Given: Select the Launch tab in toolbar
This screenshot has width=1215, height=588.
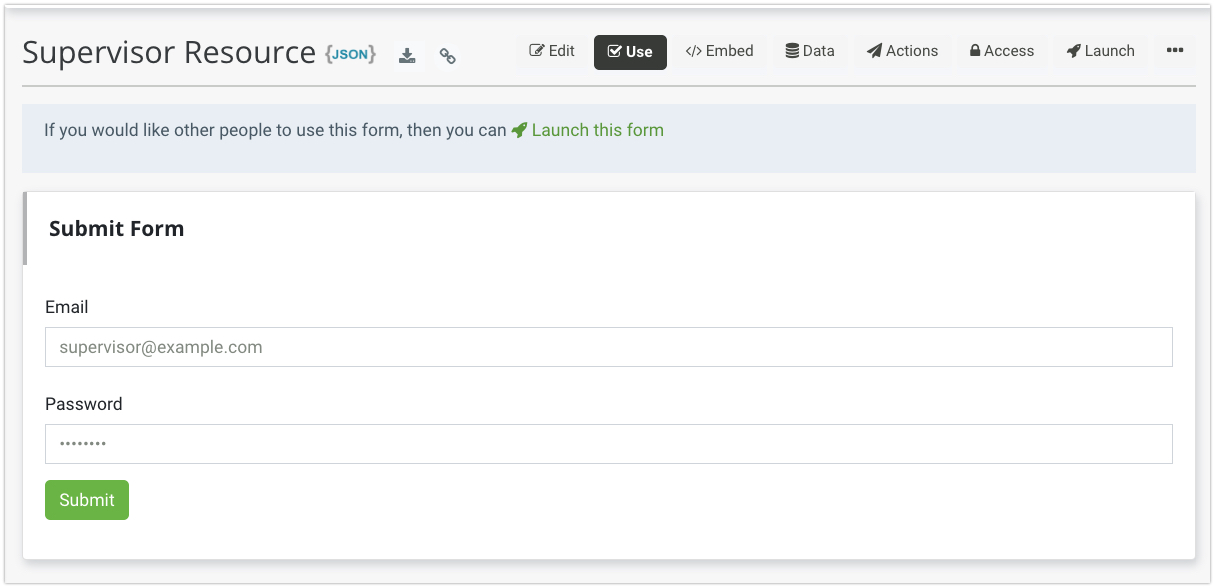Looking at the screenshot, I should 1100,51.
